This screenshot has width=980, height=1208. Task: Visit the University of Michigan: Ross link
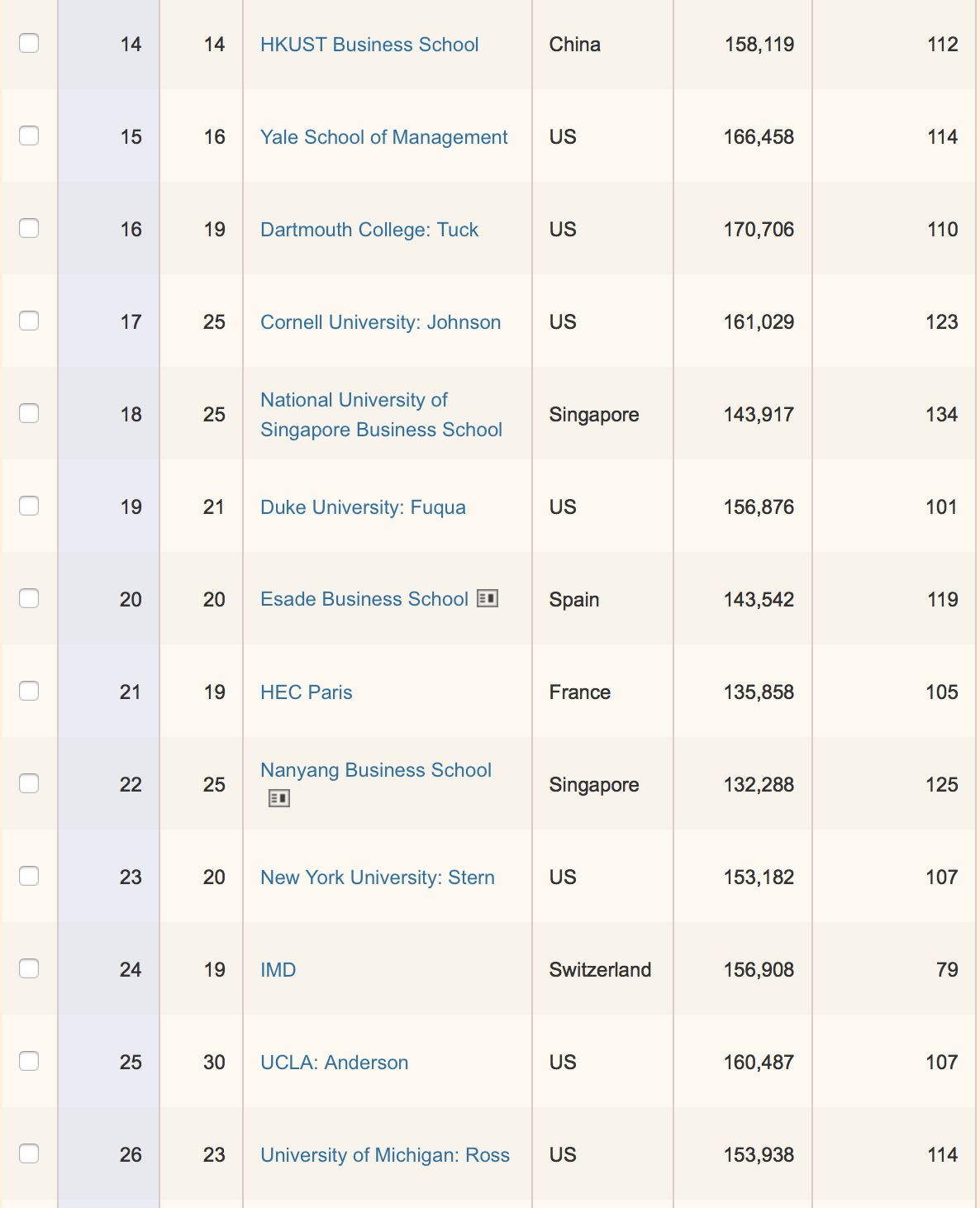click(385, 1155)
